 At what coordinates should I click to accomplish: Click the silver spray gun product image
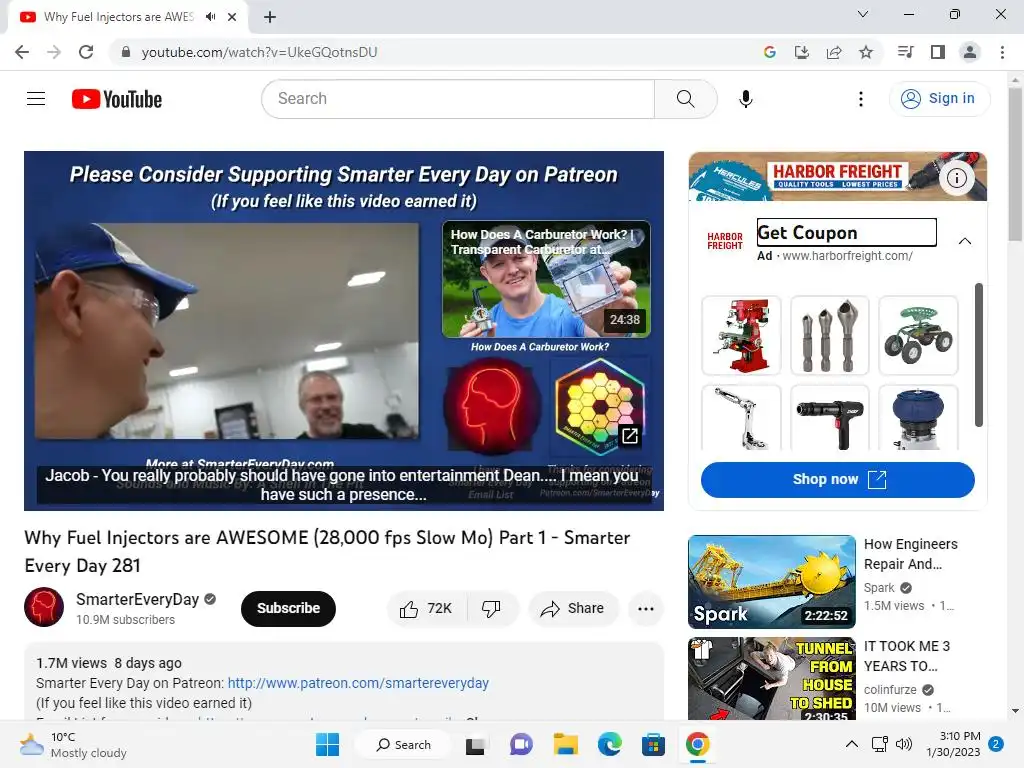click(x=741, y=417)
